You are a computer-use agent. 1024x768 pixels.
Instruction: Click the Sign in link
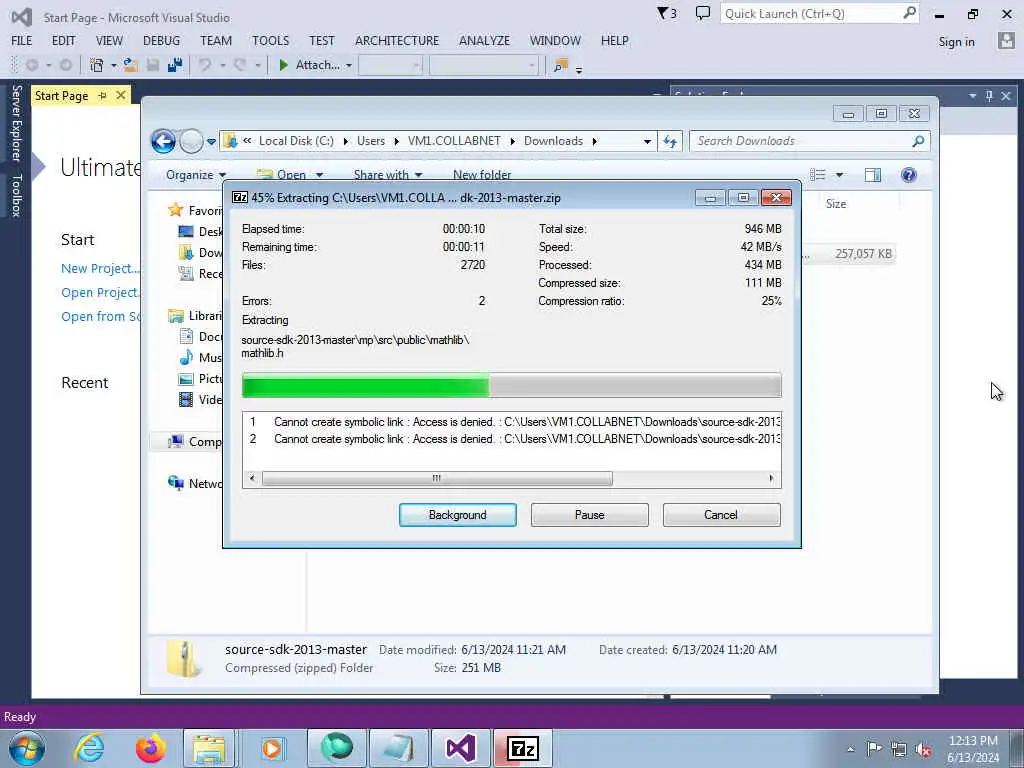click(956, 42)
